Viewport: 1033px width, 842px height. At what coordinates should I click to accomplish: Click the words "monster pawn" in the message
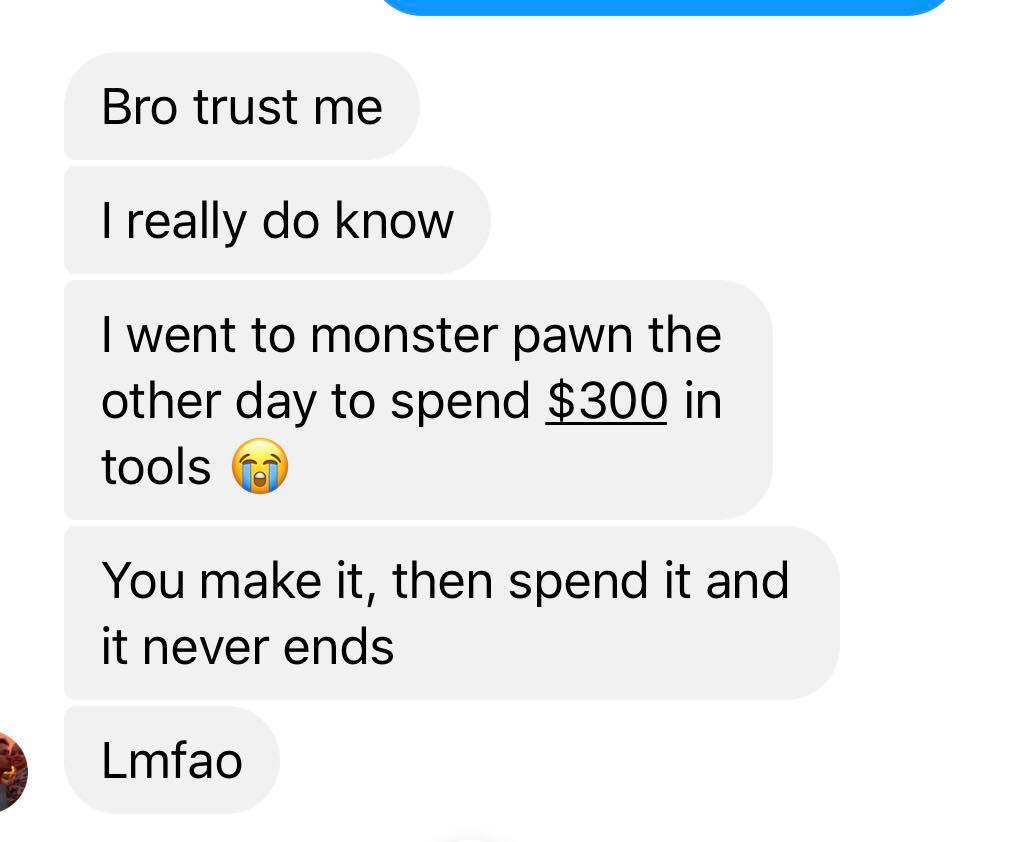tap(472, 337)
